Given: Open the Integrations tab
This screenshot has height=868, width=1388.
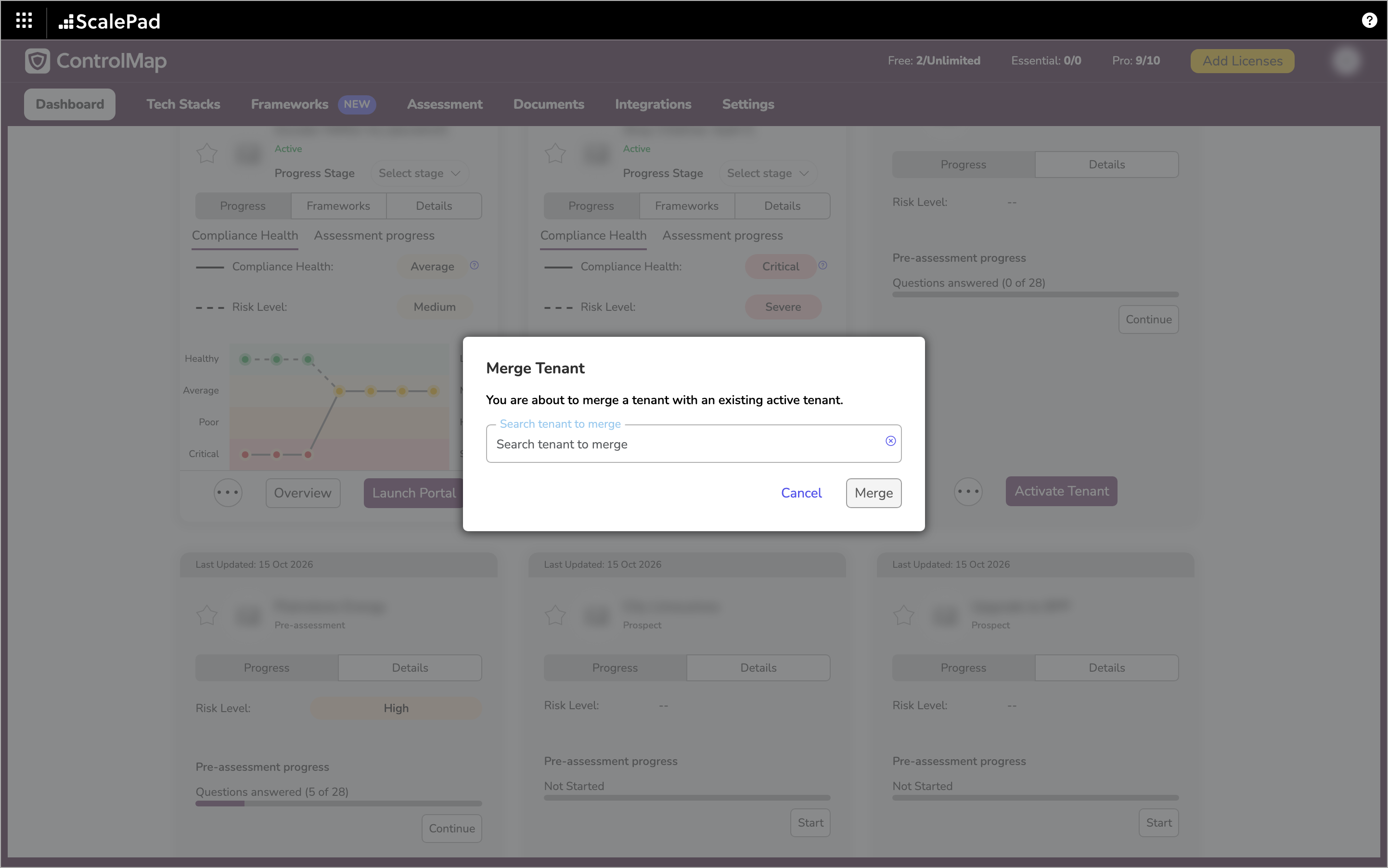Looking at the screenshot, I should (653, 104).
